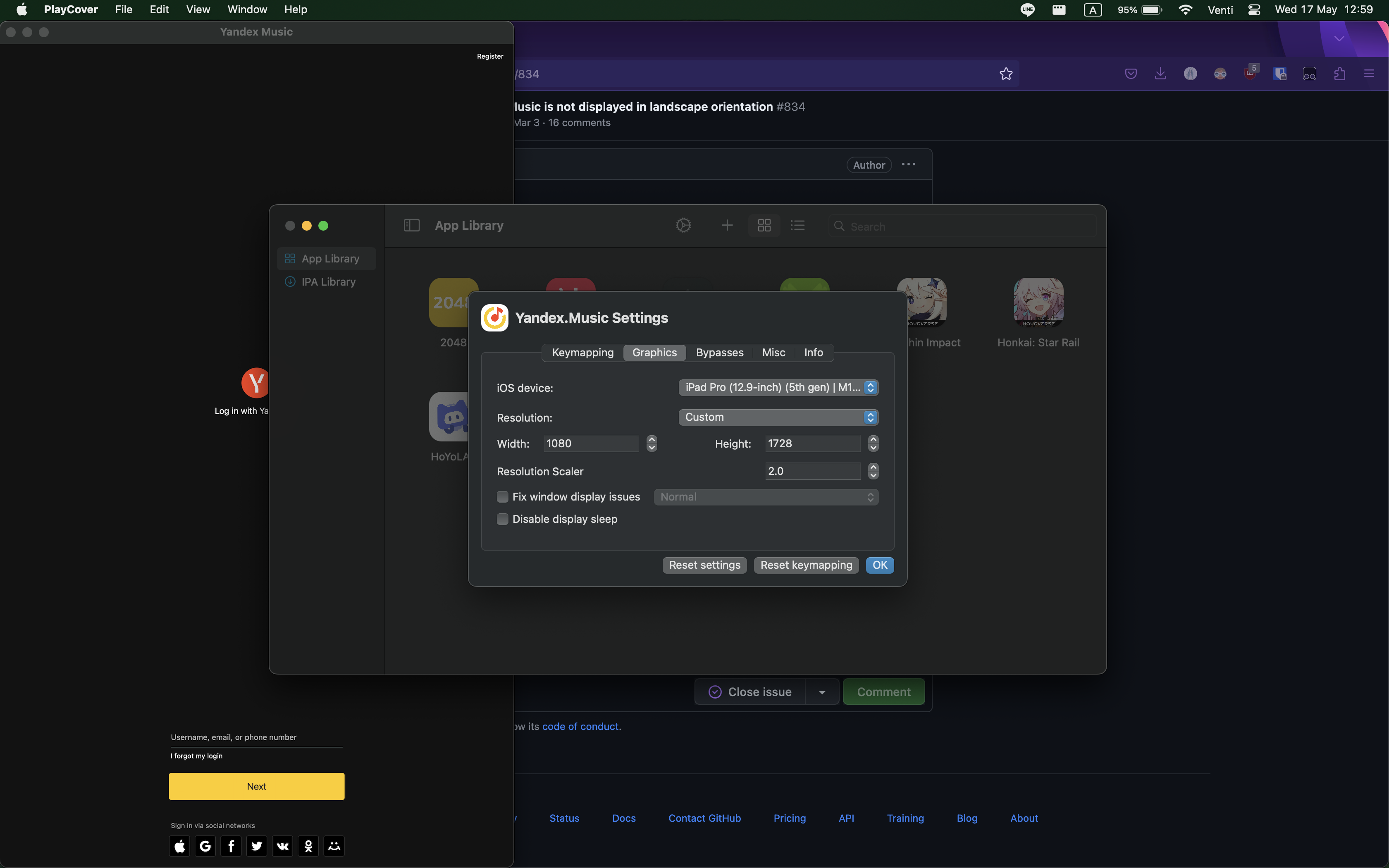The height and width of the screenshot is (868, 1389).
Task: Switch to grid view layout icon
Action: point(764,226)
